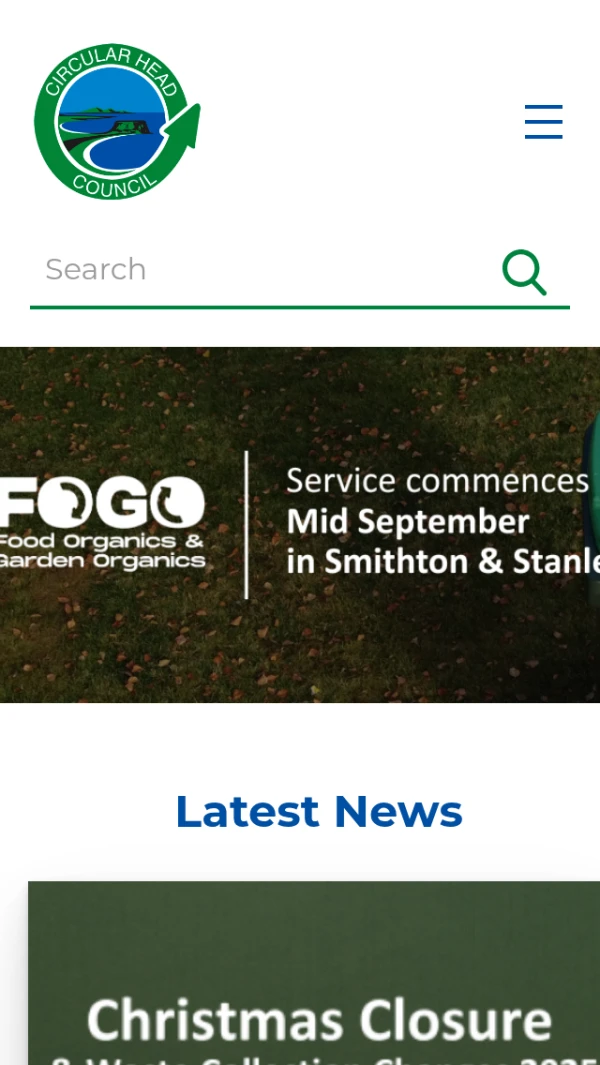Open the hamburger navigation menu
This screenshot has width=600, height=1065.
pos(544,122)
